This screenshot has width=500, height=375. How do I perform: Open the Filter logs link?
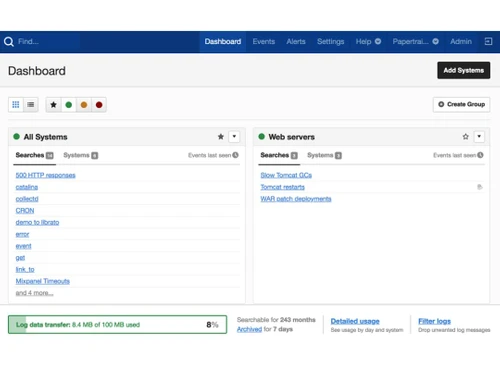434,321
